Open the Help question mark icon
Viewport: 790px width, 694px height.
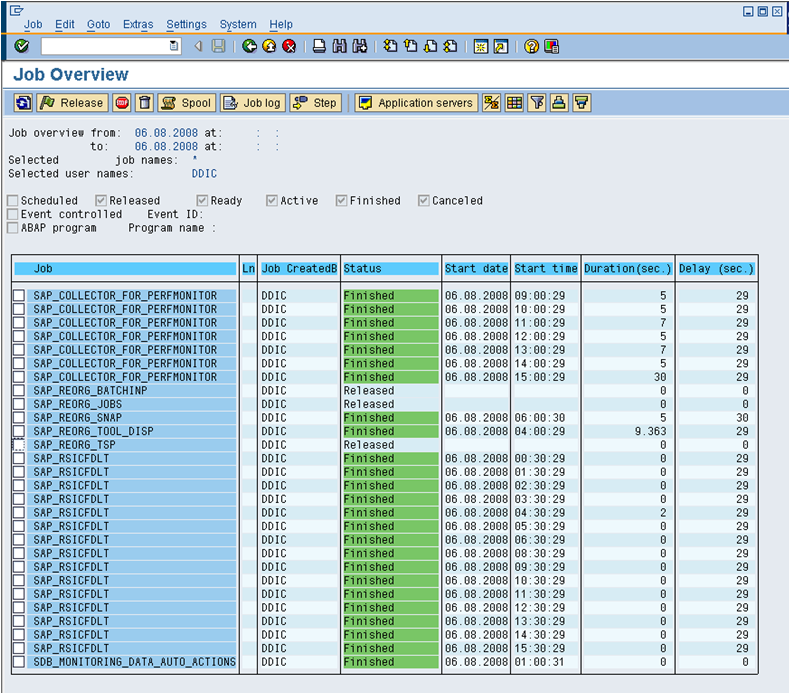pyautogui.click(x=531, y=46)
